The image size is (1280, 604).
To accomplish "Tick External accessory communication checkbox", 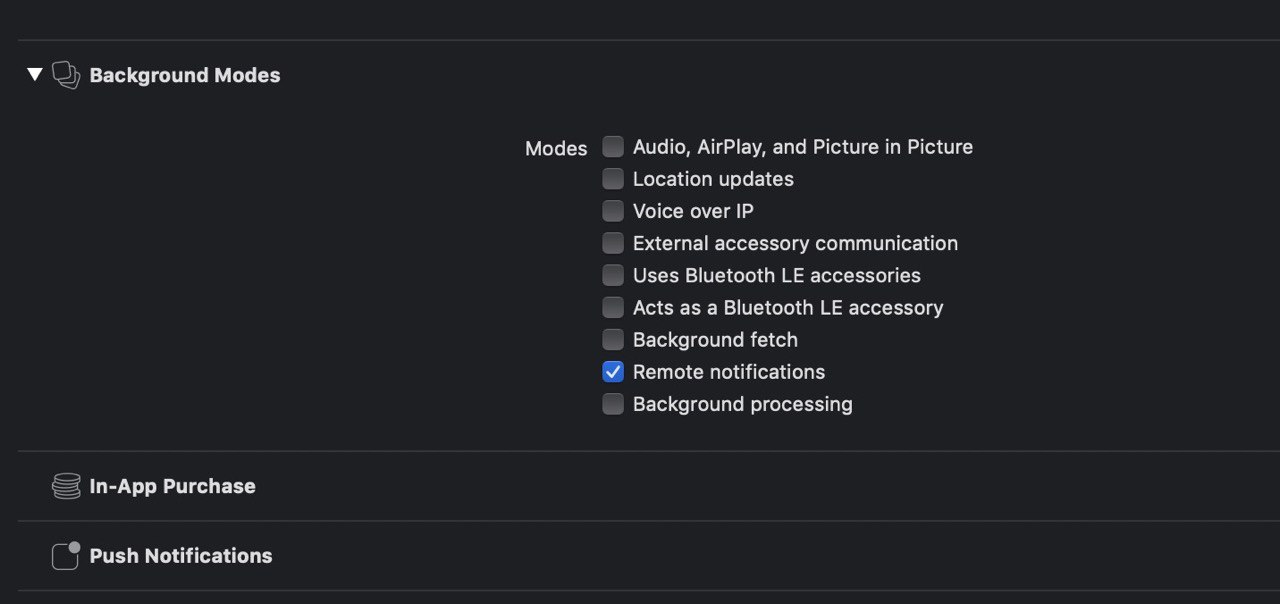I will point(613,243).
